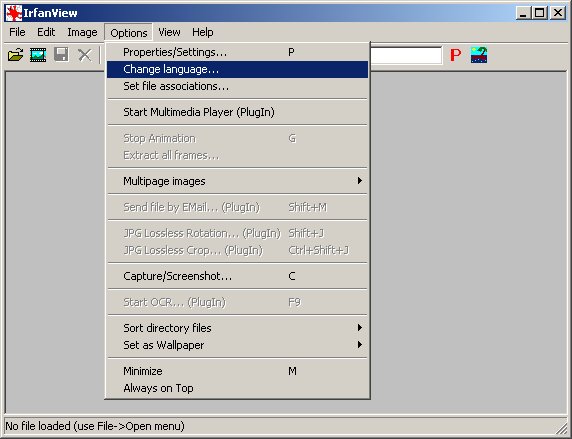The image size is (572, 439).
Task: Click the Save floppy disk icon
Action: pos(61,55)
